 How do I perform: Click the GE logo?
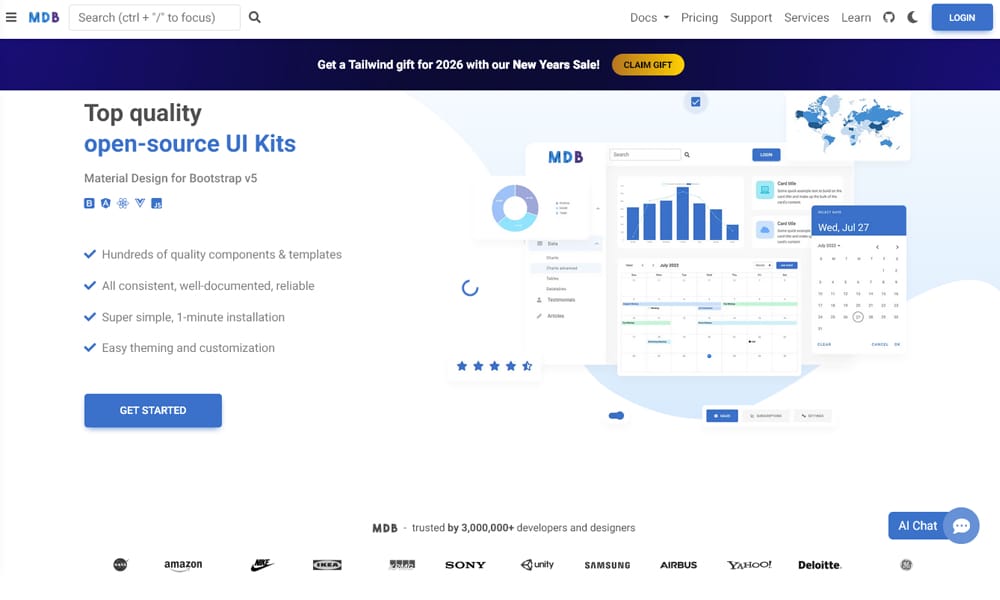(906, 564)
